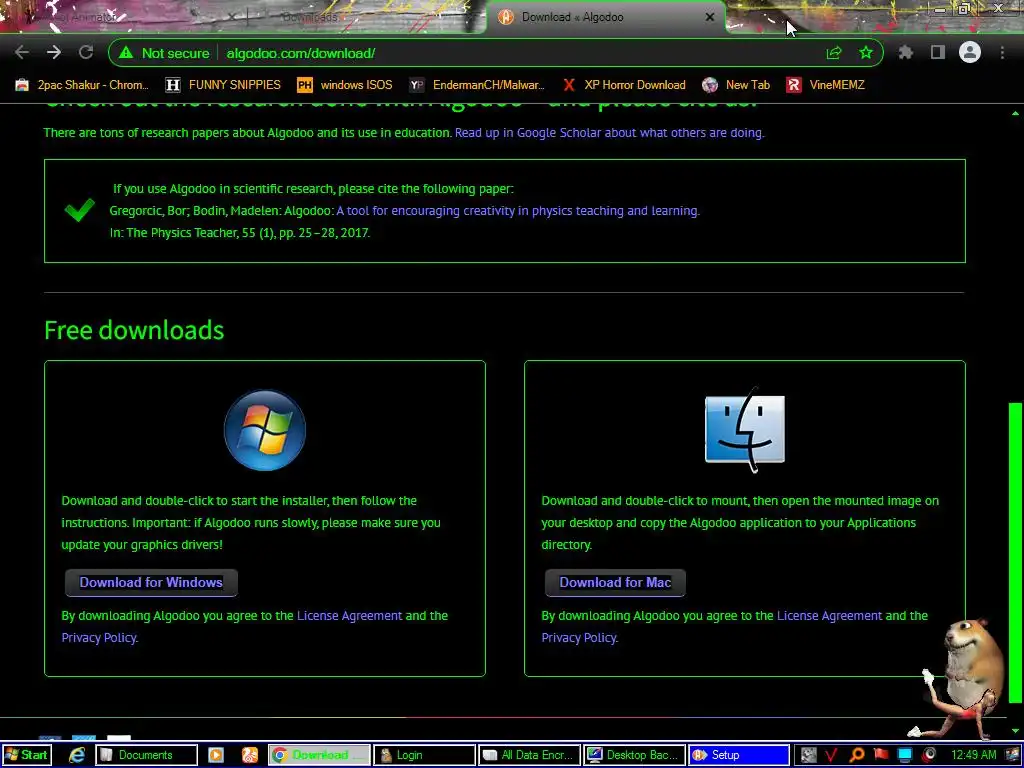Viewport: 1024px width, 768px height.
Task: Open the Chrome three-dot menu
Action: tap(1002, 52)
